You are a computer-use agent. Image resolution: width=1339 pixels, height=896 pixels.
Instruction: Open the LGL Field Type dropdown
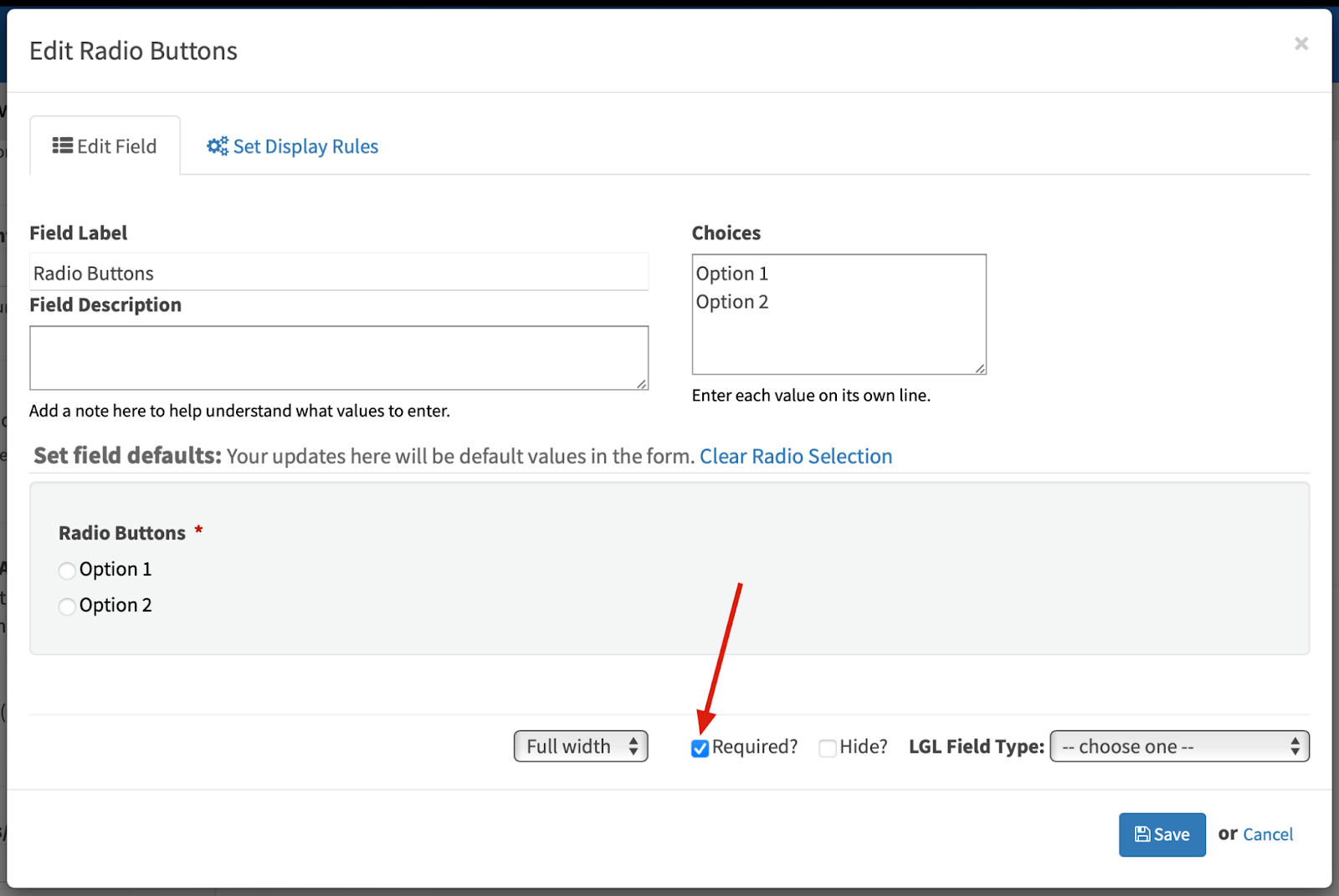tap(1179, 746)
